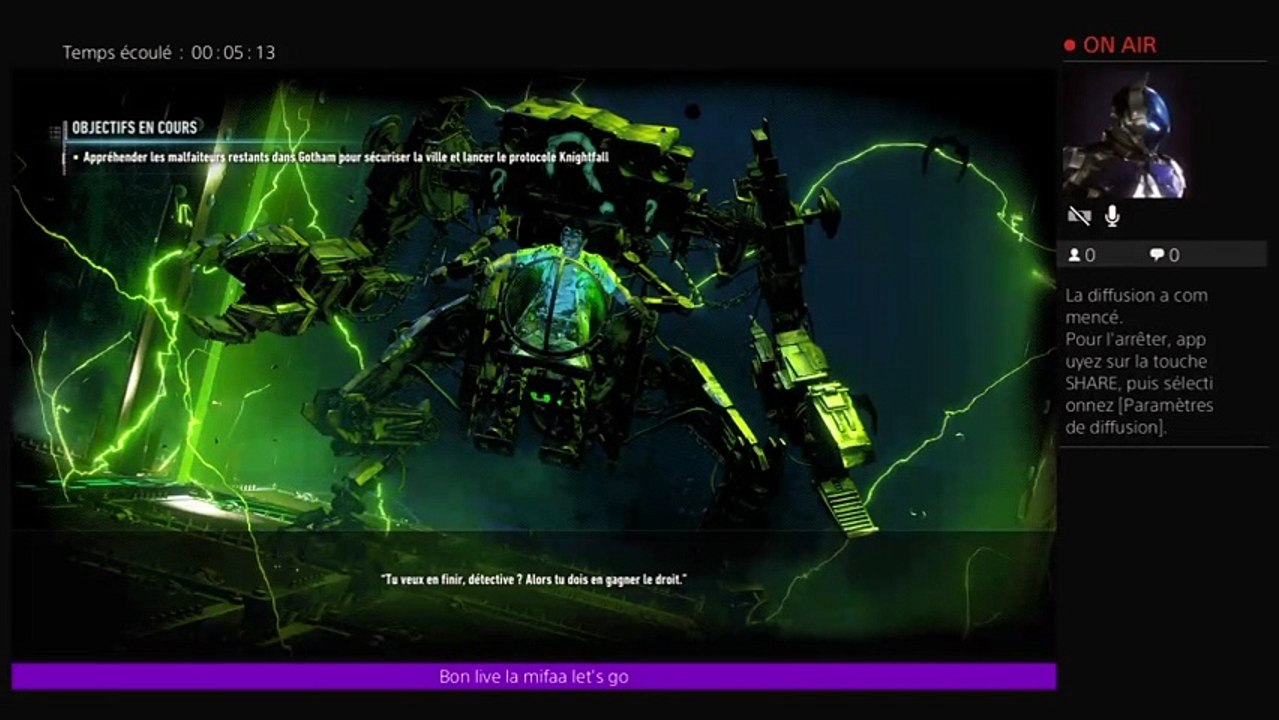Click the OBJECTIFS EN COURS header
Viewport: 1279px width, 720px height.
click(134, 128)
